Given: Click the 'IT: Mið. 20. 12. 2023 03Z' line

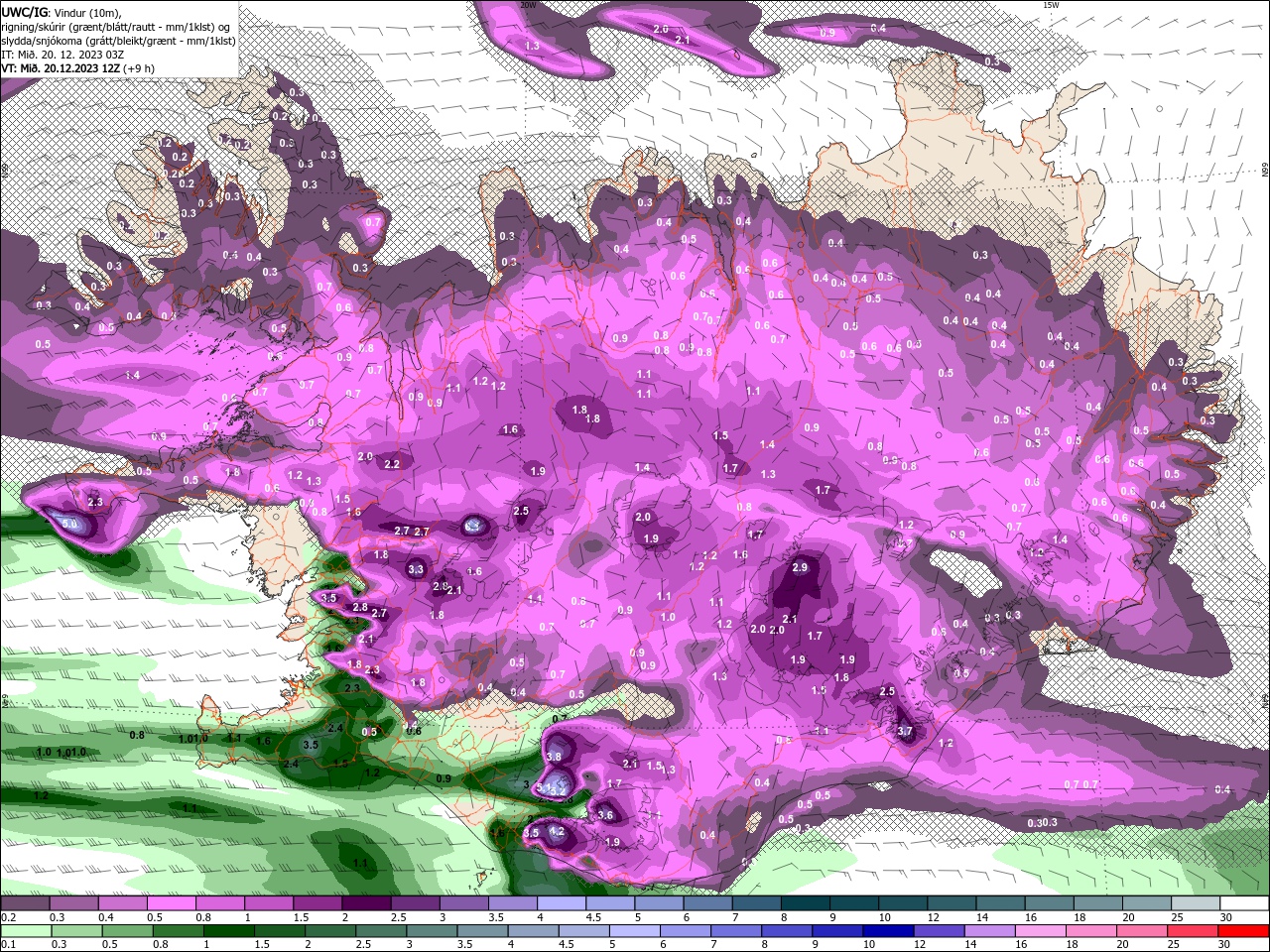Looking at the screenshot, I should click(62, 55).
